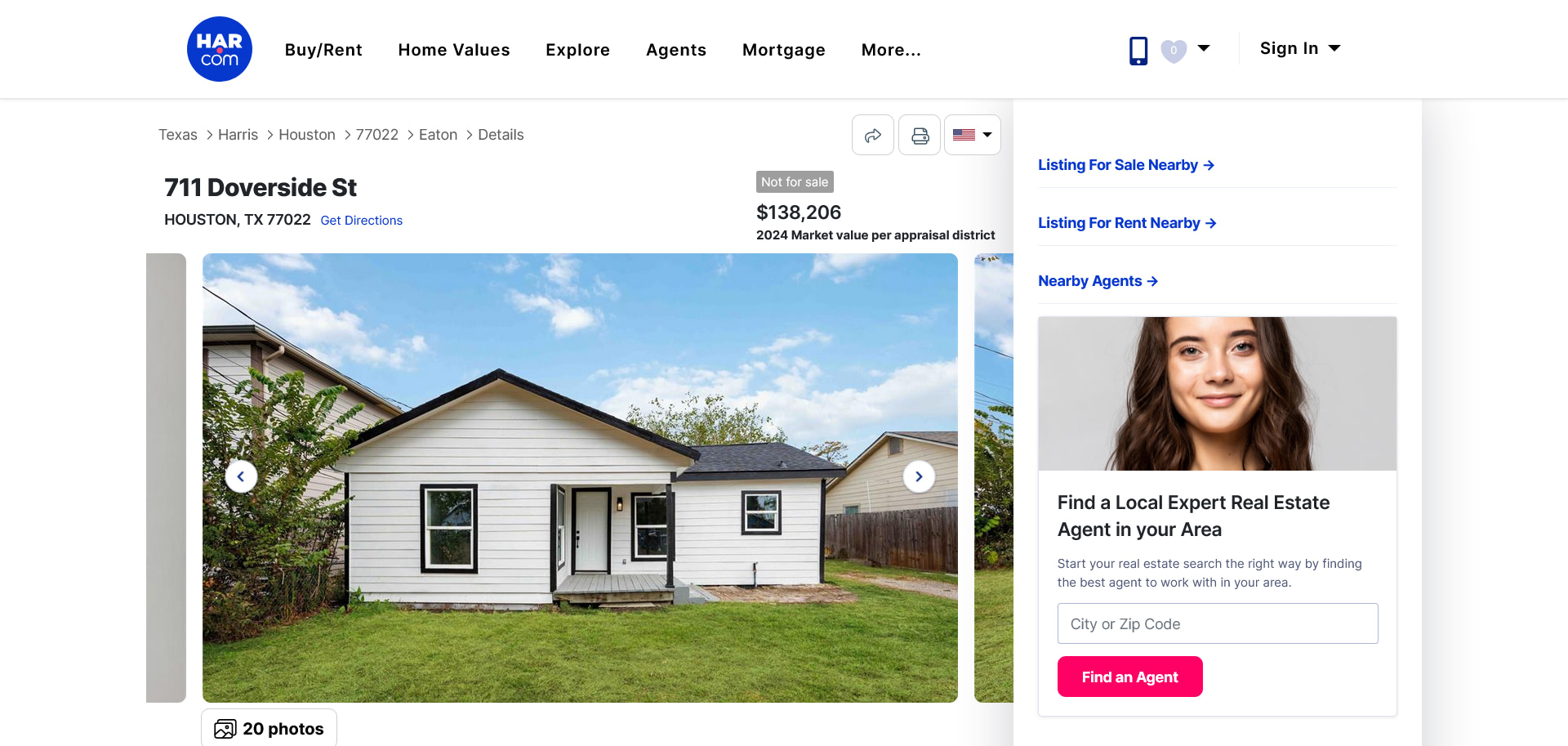Open the Home Values menu
This screenshot has height=746, width=1568.
click(454, 50)
